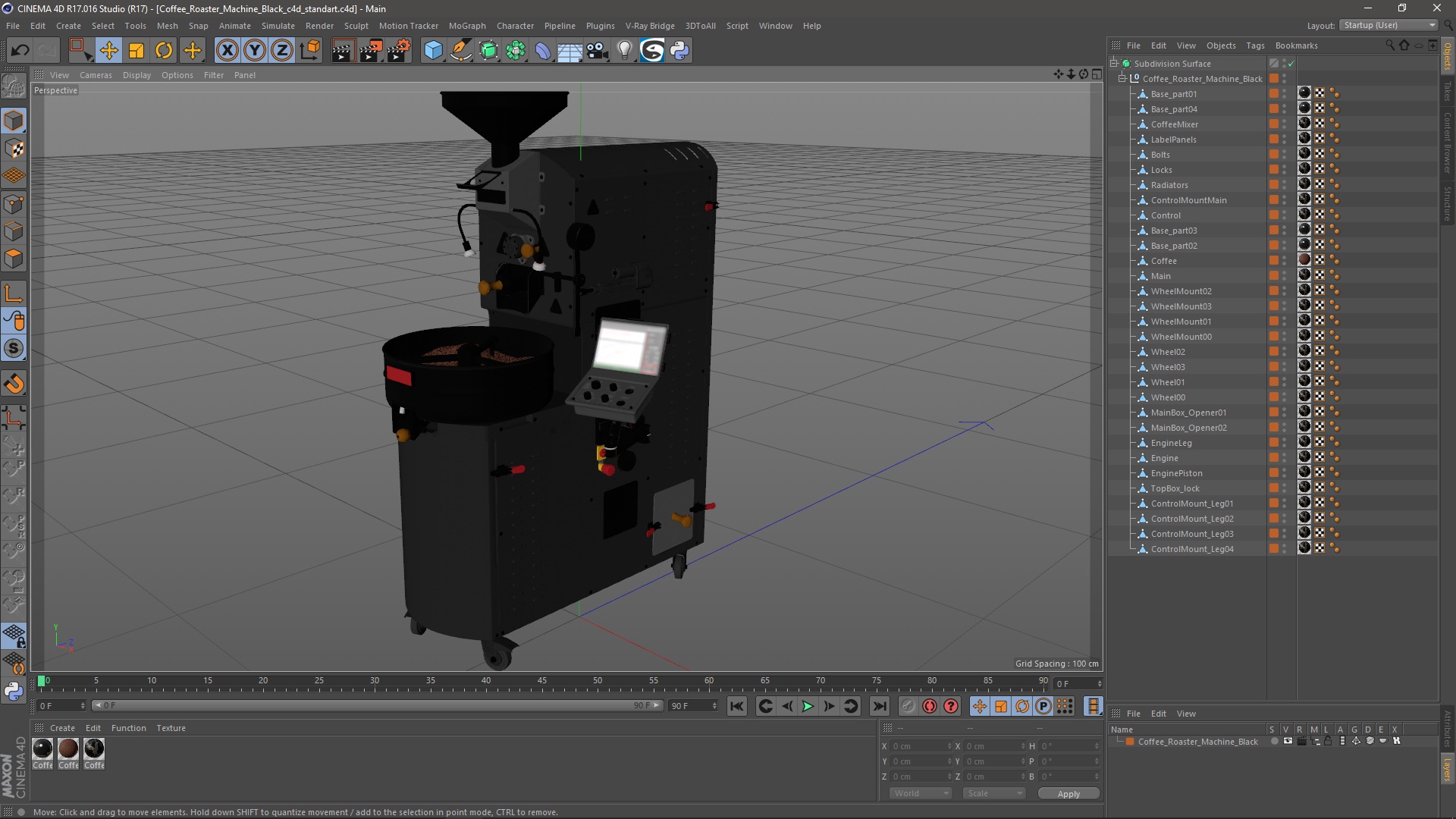Viewport: 1456px width, 819px height.
Task: Click the Deformer bend icon
Action: click(543, 51)
